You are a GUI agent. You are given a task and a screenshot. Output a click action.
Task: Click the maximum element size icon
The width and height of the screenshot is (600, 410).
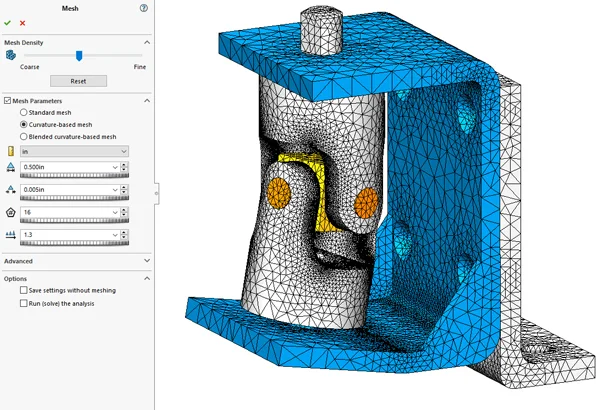coord(10,168)
